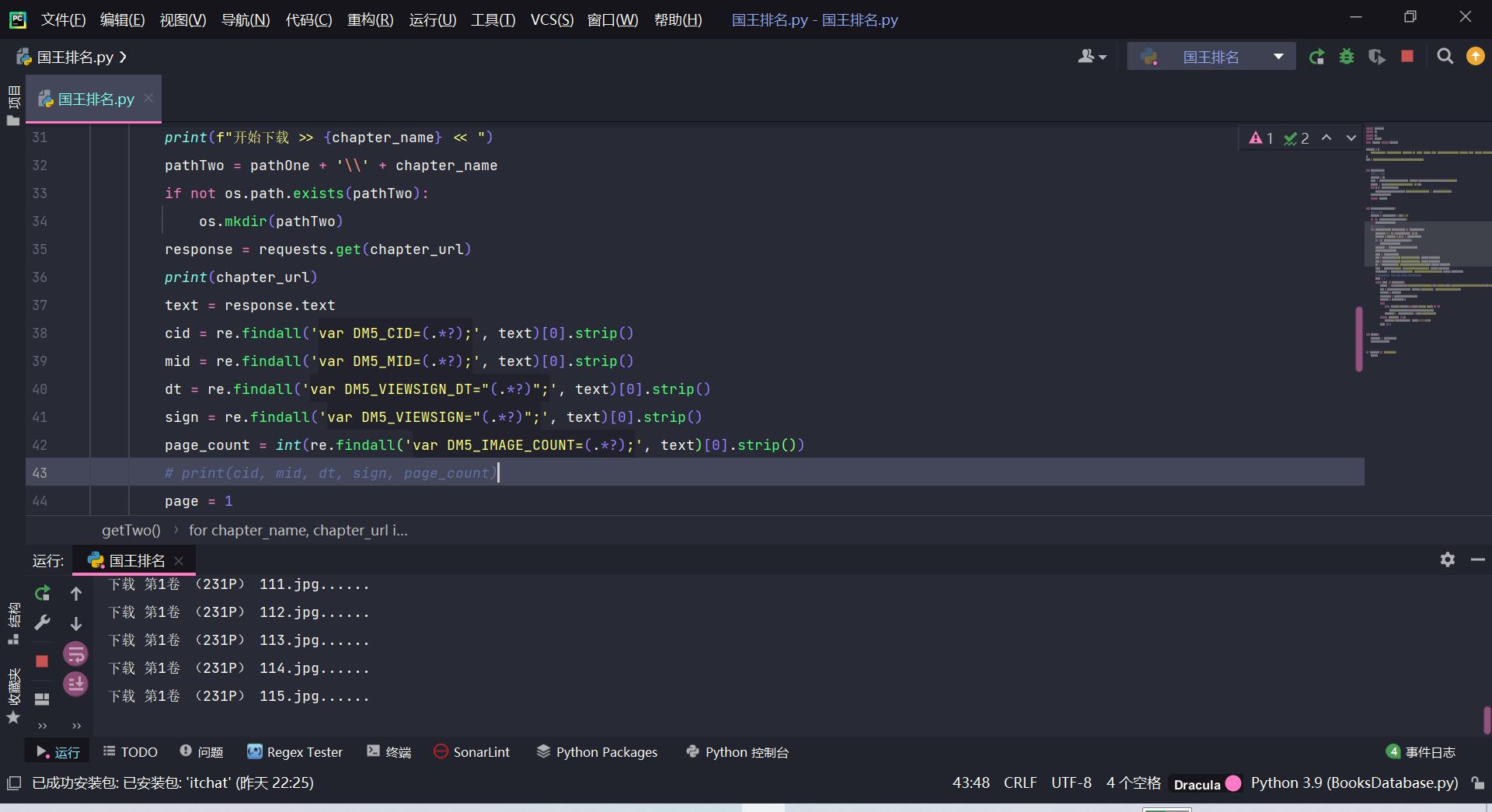Open the 代码(C) menu

point(309,19)
